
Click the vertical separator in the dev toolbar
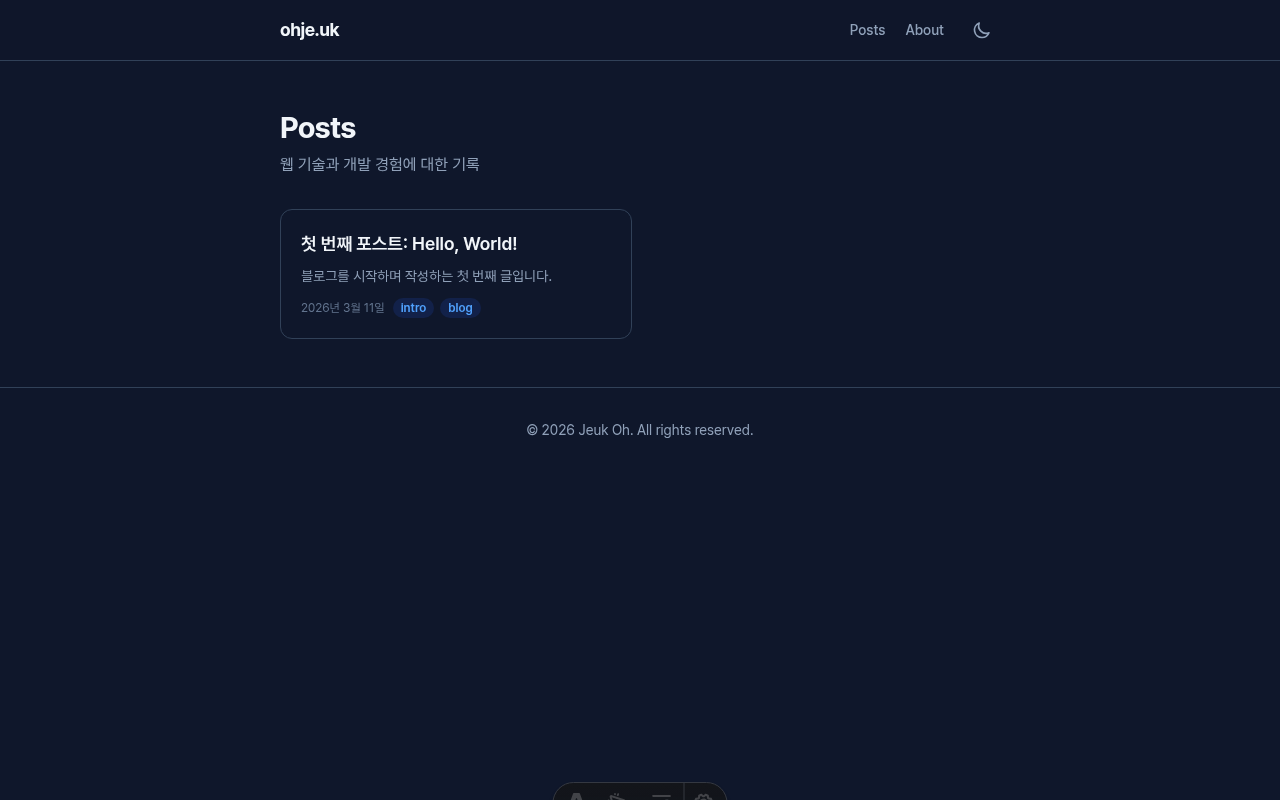(x=684, y=792)
